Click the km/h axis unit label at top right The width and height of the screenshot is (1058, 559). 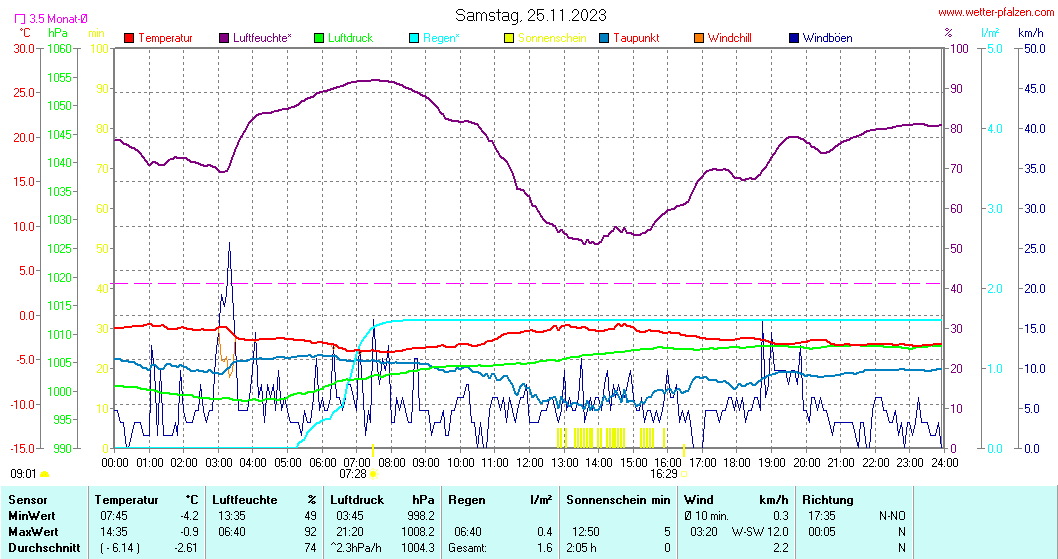1030,32
